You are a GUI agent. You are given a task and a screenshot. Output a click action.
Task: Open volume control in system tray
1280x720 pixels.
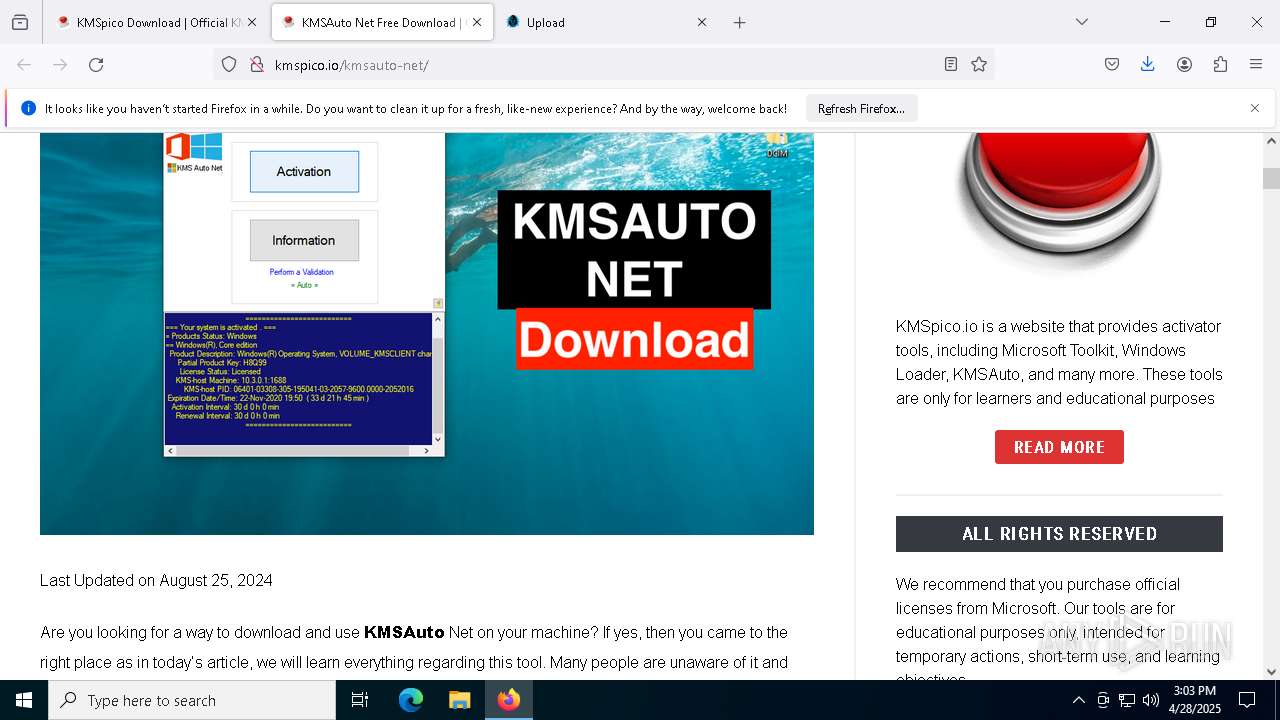pos(1151,700)
